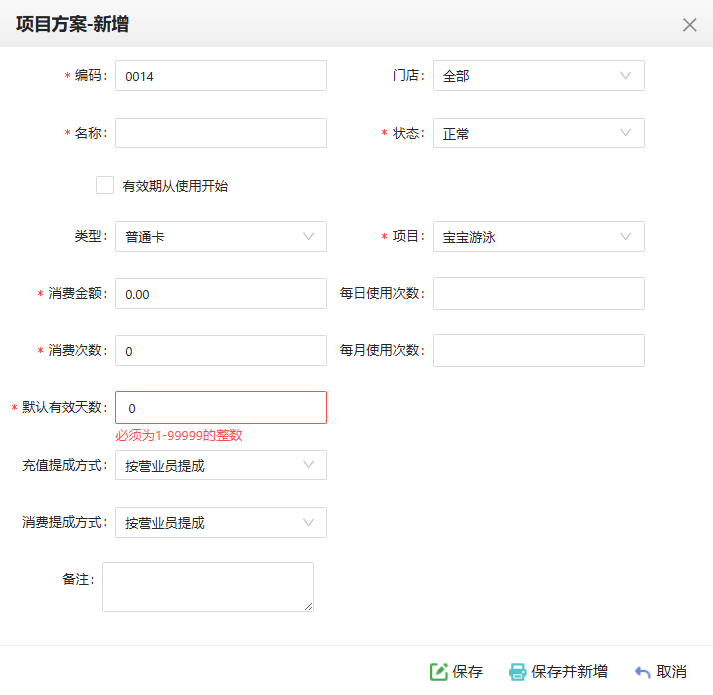Expand the 状态 dropdown showing 正常
713x695 pixels.
538,134
